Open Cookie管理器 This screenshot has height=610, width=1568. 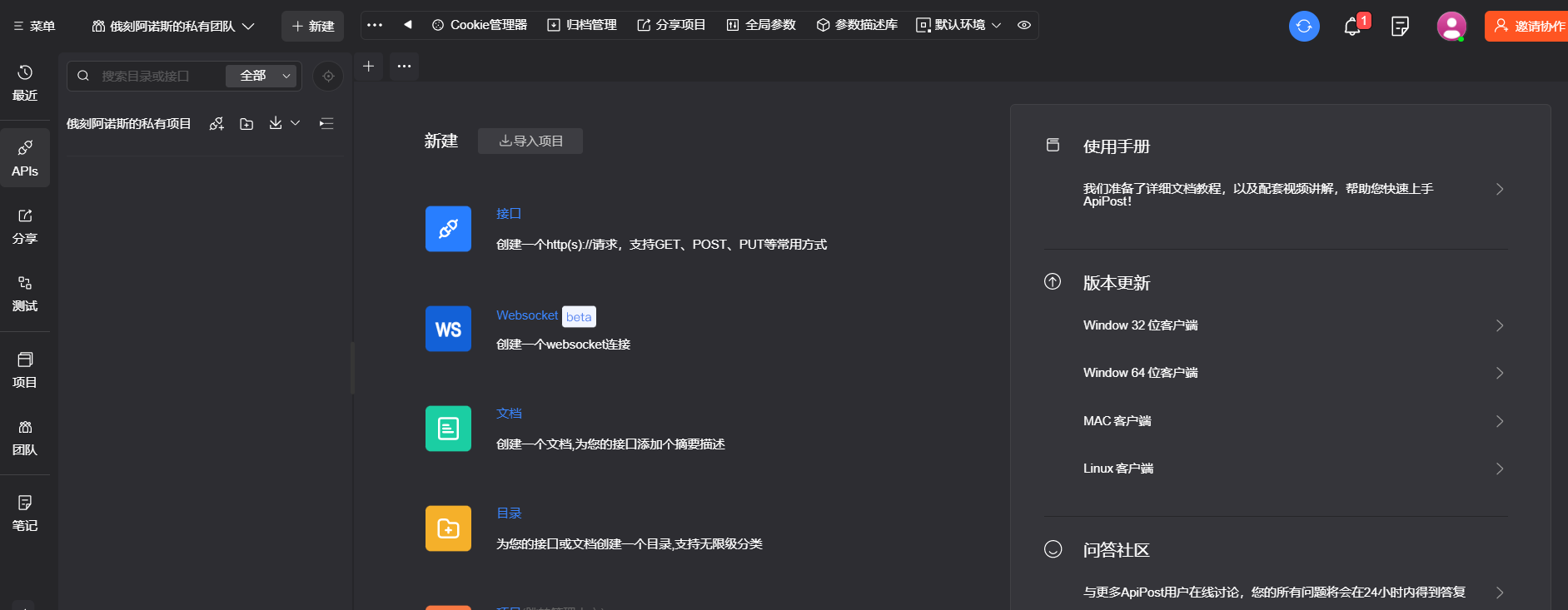pos(480,25)
